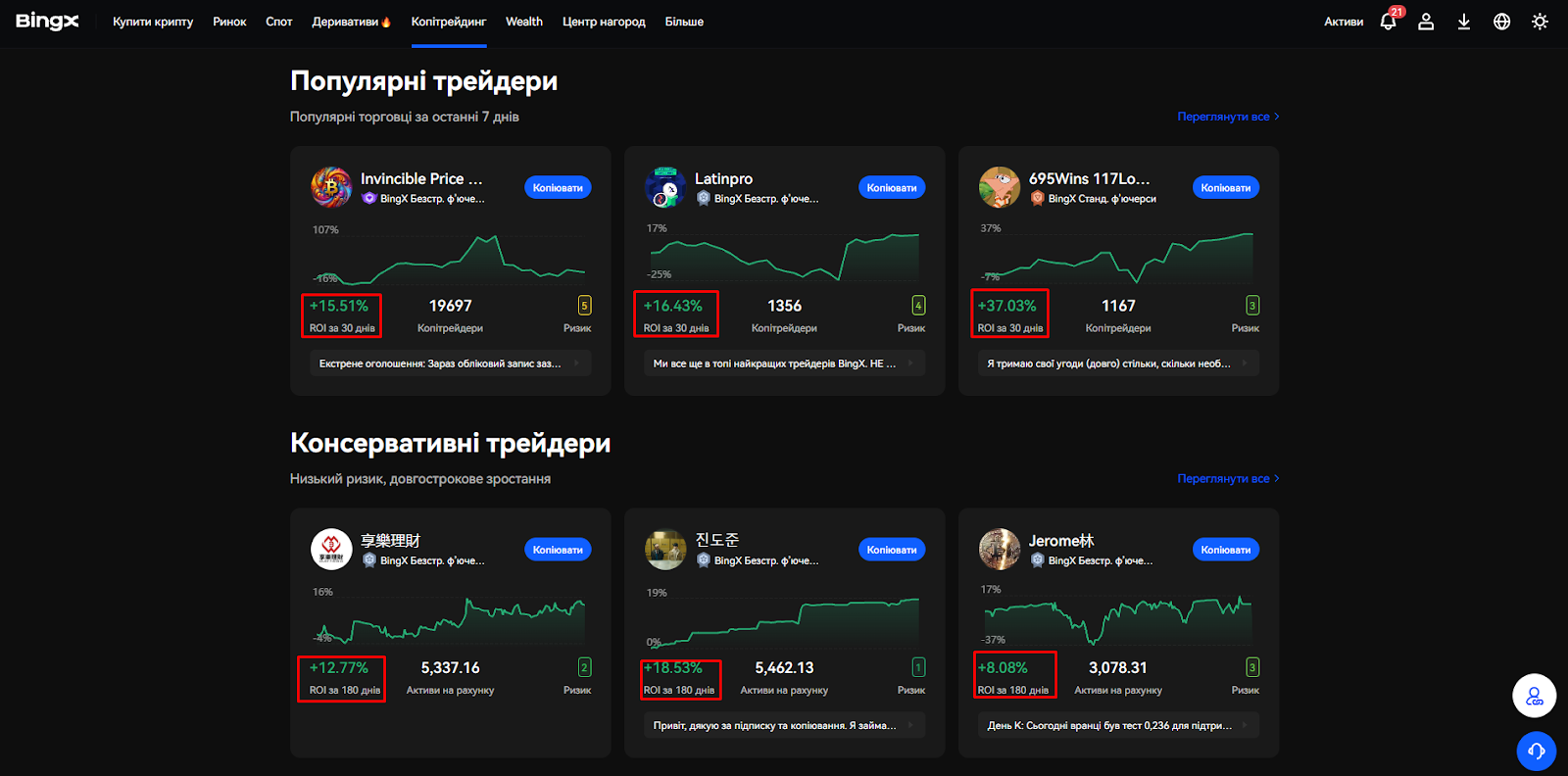Open the Latinpro trader name
This screenshot has height=776, width=1568.
pos(724,178)
